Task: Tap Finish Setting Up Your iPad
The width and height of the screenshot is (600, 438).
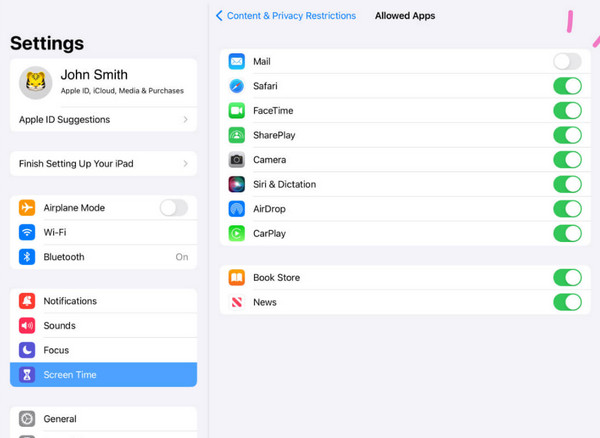Action: coord(103,164)
